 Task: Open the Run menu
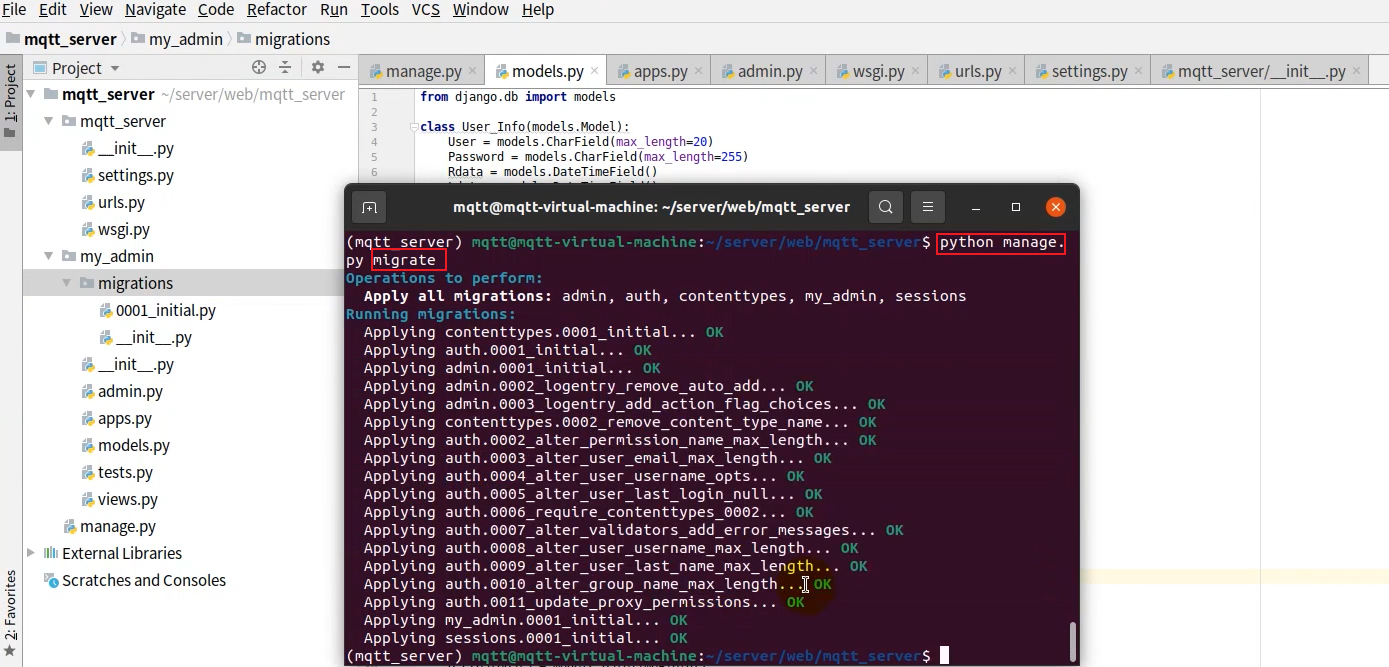334,10
